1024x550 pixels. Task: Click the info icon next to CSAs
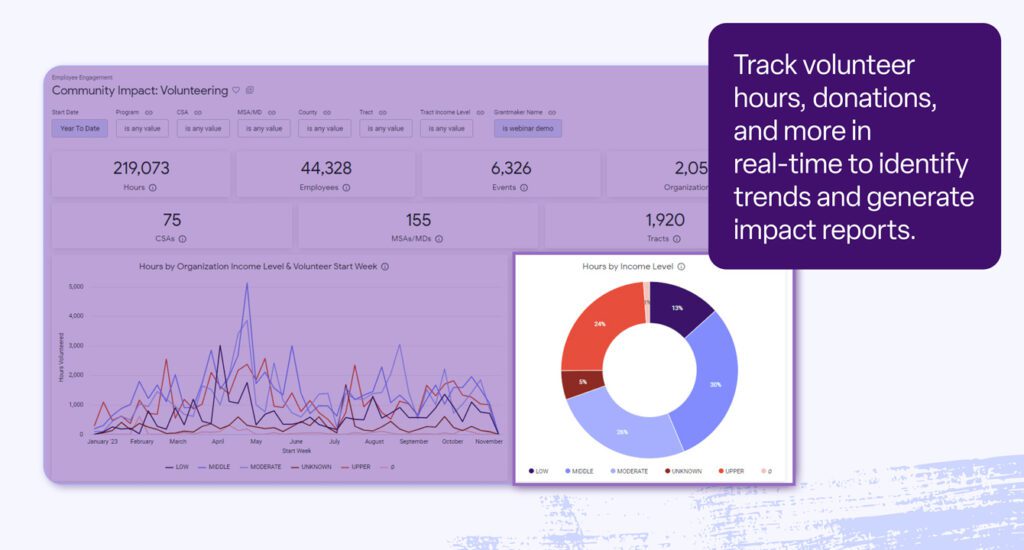click(183, 239)
